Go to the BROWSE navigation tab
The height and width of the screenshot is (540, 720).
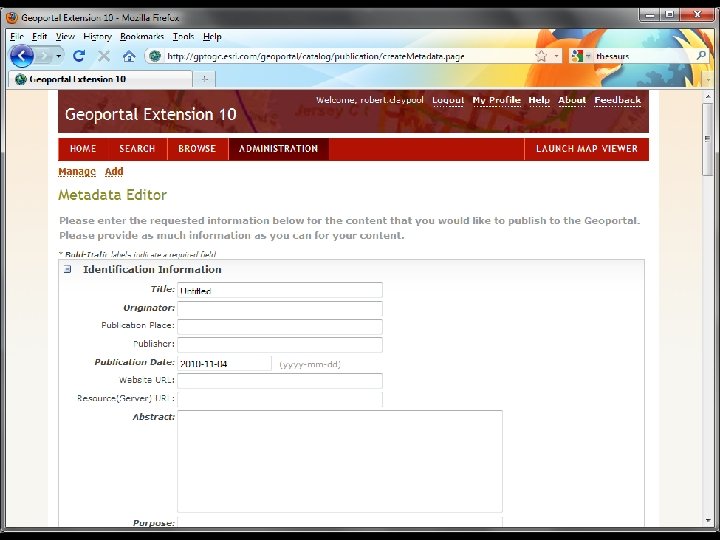[197, 149]
